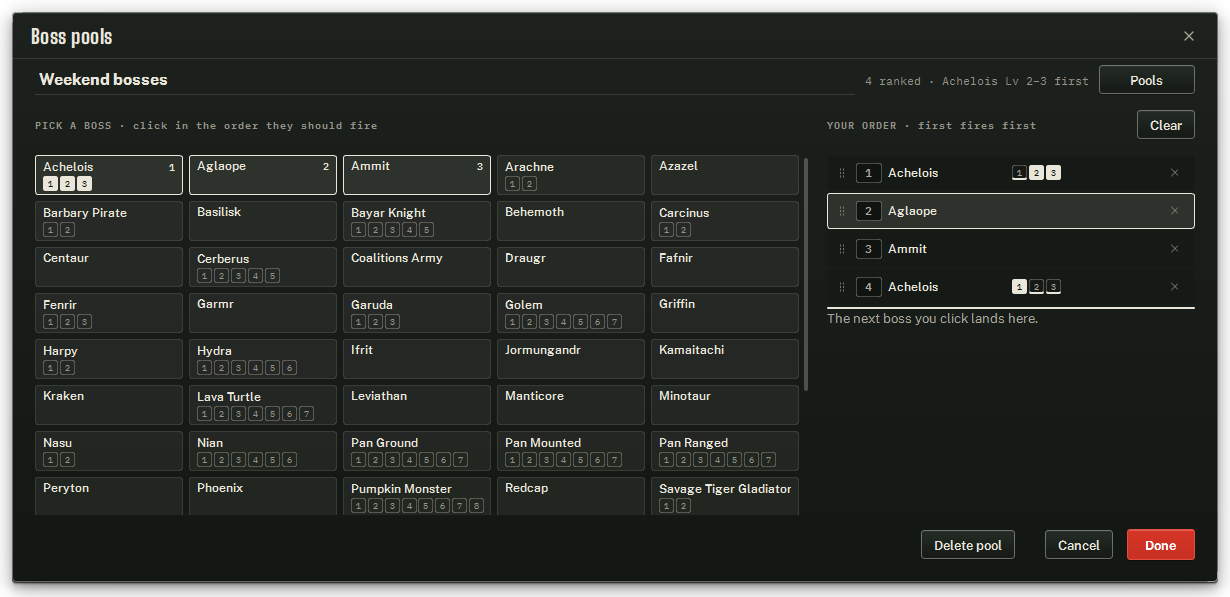Viewport: 1230px width, 597px height.
Task: Pick the Basilisk boss card
Action: coord(263,221)
